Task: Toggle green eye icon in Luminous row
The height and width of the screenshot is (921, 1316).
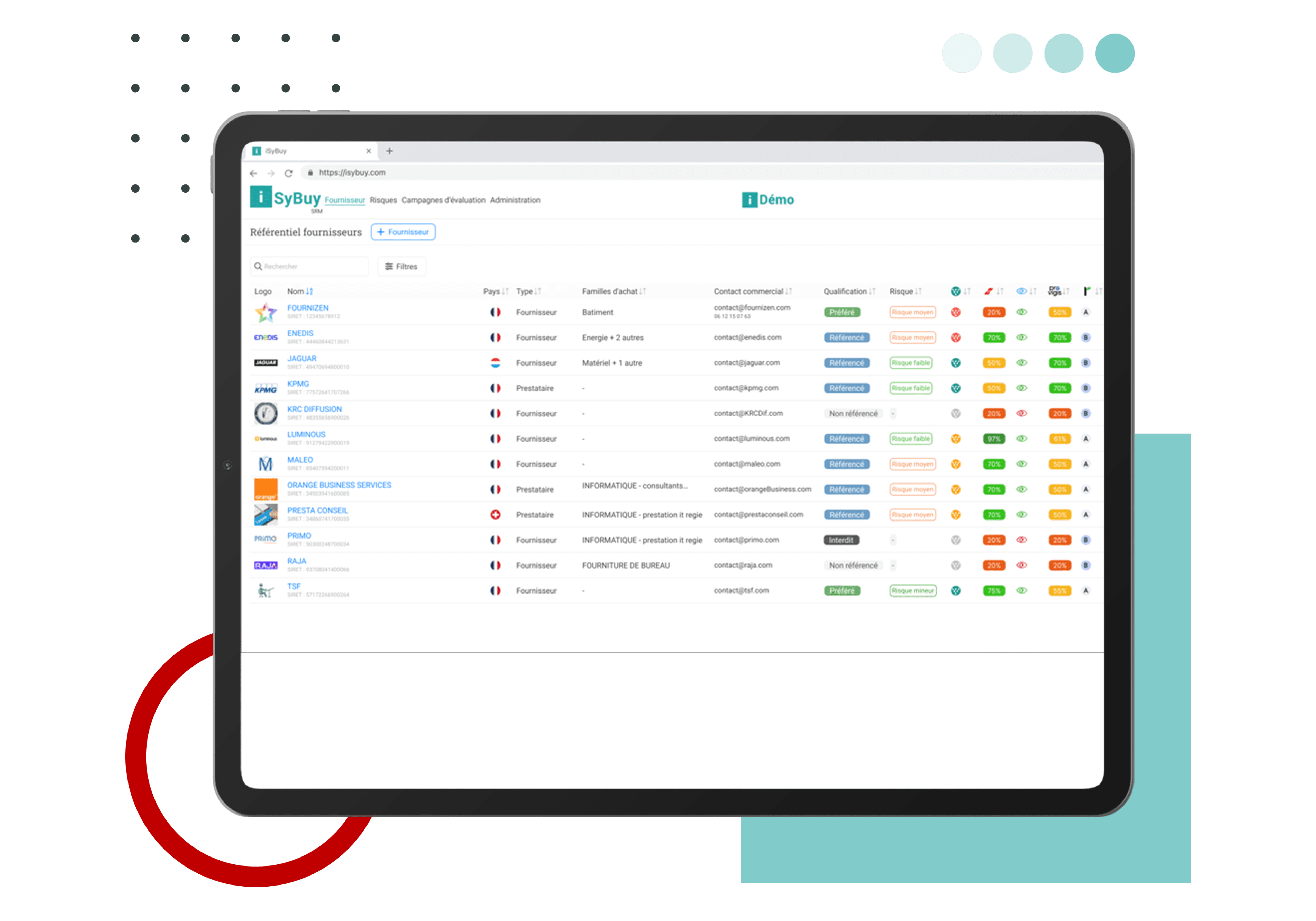Action: (1021, 439)
